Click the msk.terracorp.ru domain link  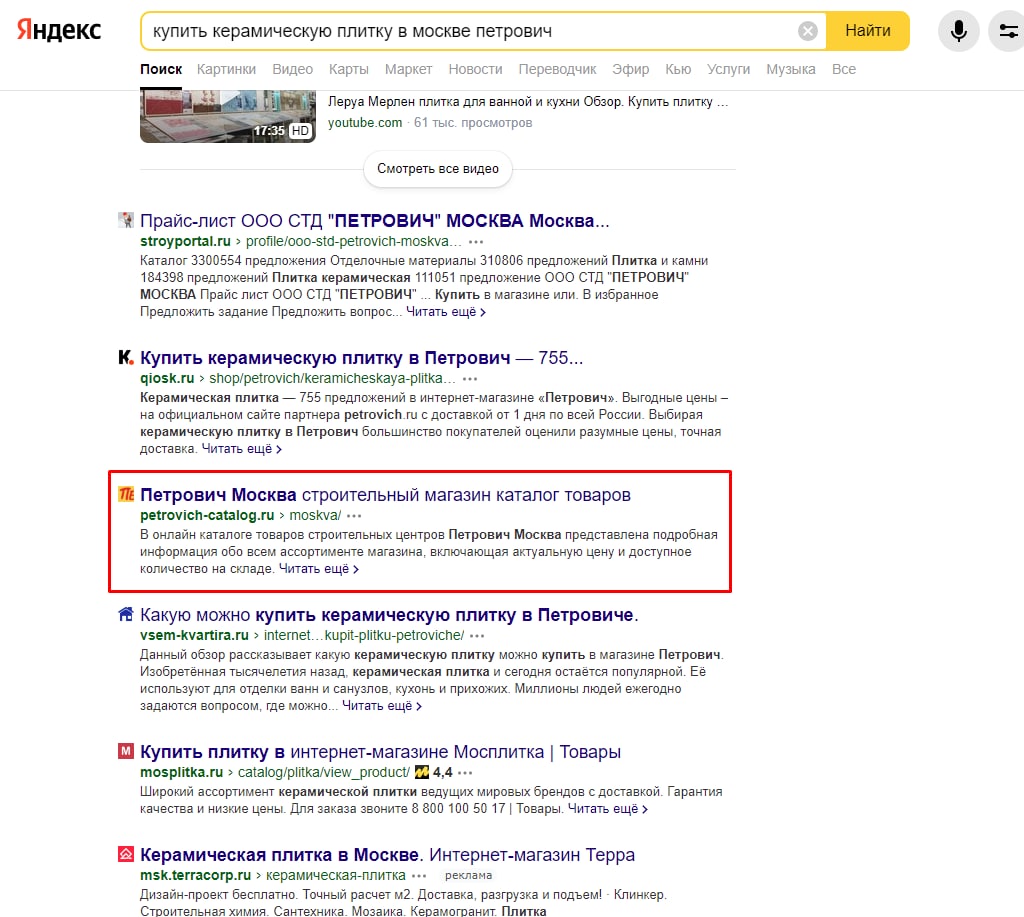coord(195,875)
